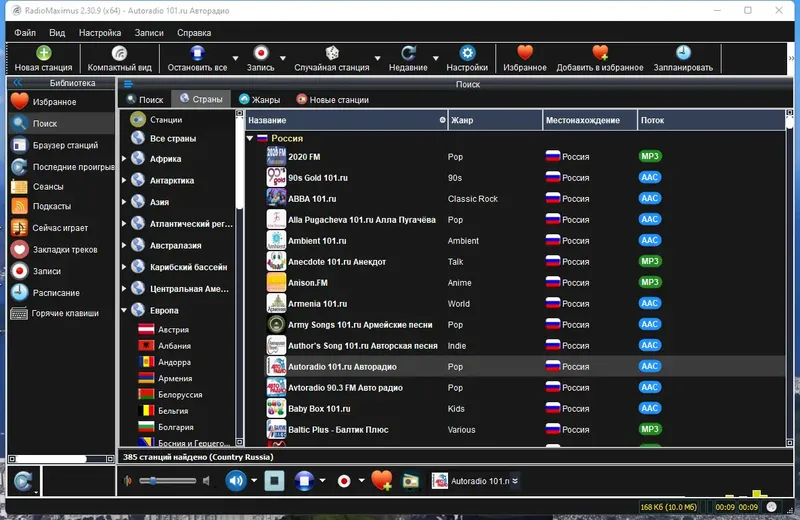This screenshot has height=520, width=800.
Task: Adjust the volume slider in player bar
Action: click(167, 481)
